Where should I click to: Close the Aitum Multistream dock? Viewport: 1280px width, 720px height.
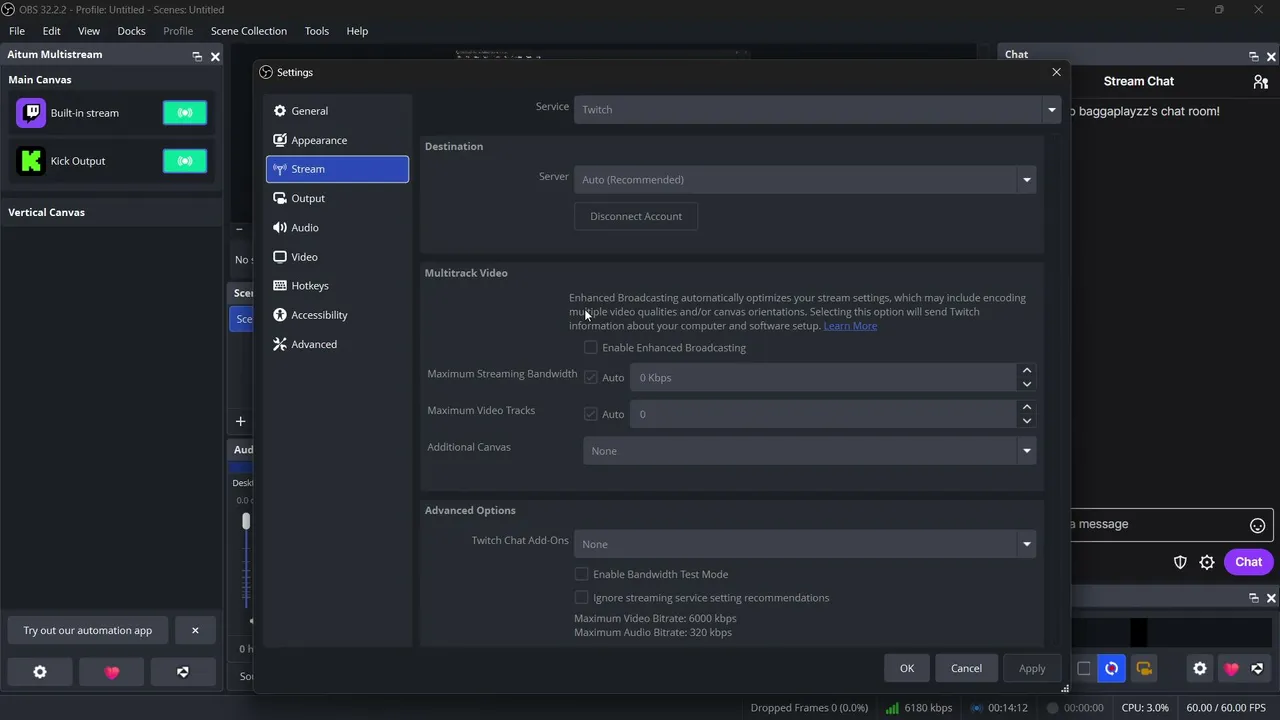215,56
